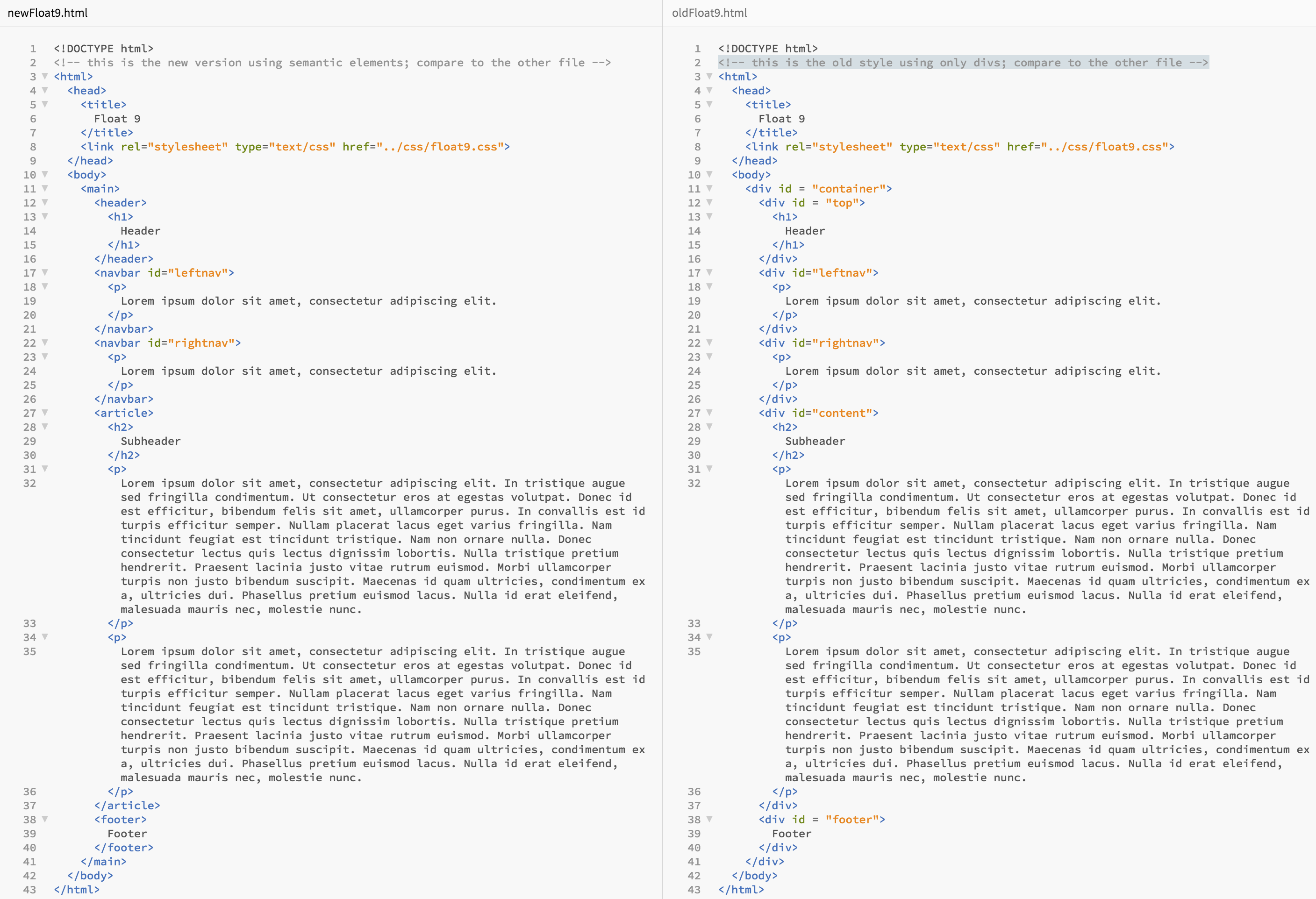Collapse the header element fold arrow
Viewport: 1316px width, 899px height.
pos(45,202)
